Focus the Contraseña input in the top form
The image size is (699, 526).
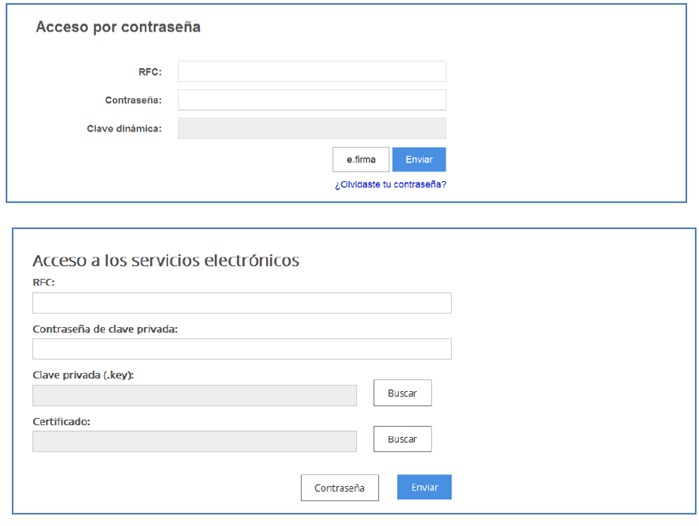311,100
